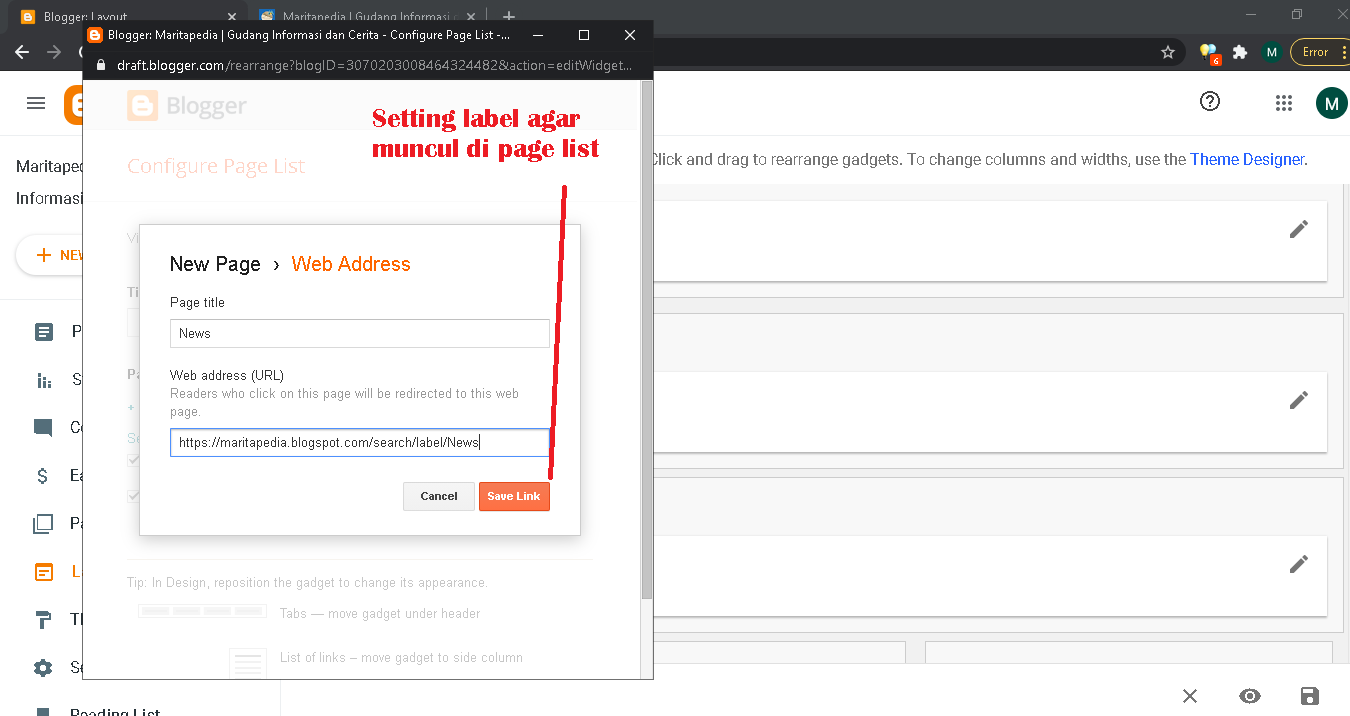
Task: Open Theme from the sidebar icon
Action: pyautogui.click(x=43, y=619)
